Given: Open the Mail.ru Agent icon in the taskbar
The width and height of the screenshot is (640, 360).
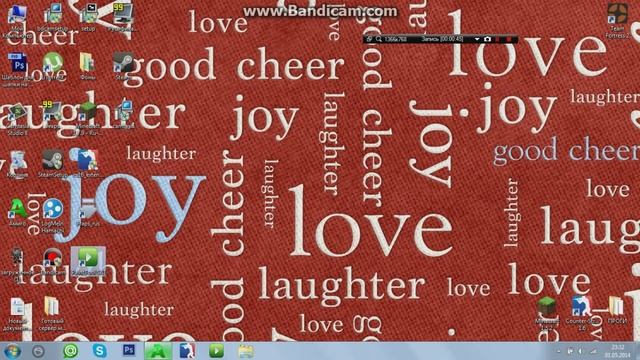Looking at the screenshot, I should point(71,351).
